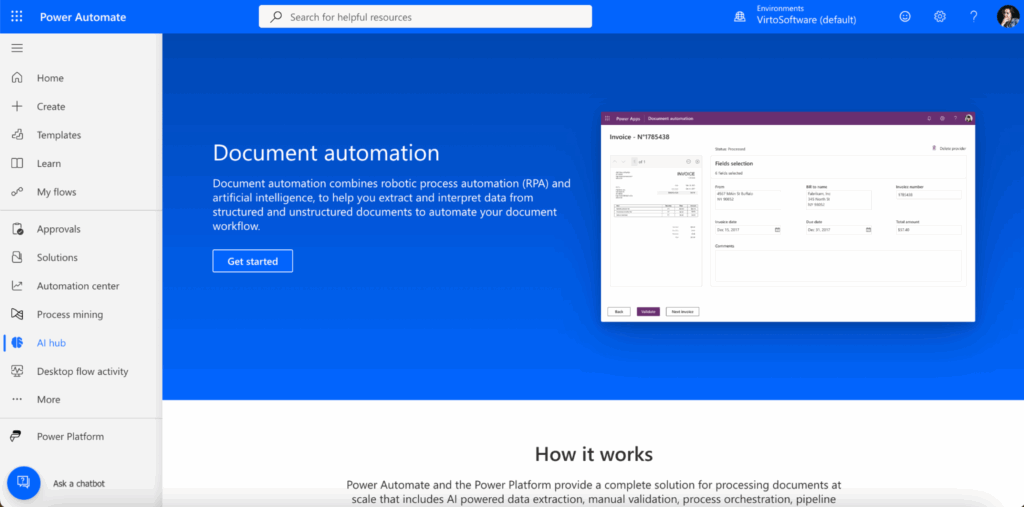Click the Ask a chatbot label

(79, 483)
